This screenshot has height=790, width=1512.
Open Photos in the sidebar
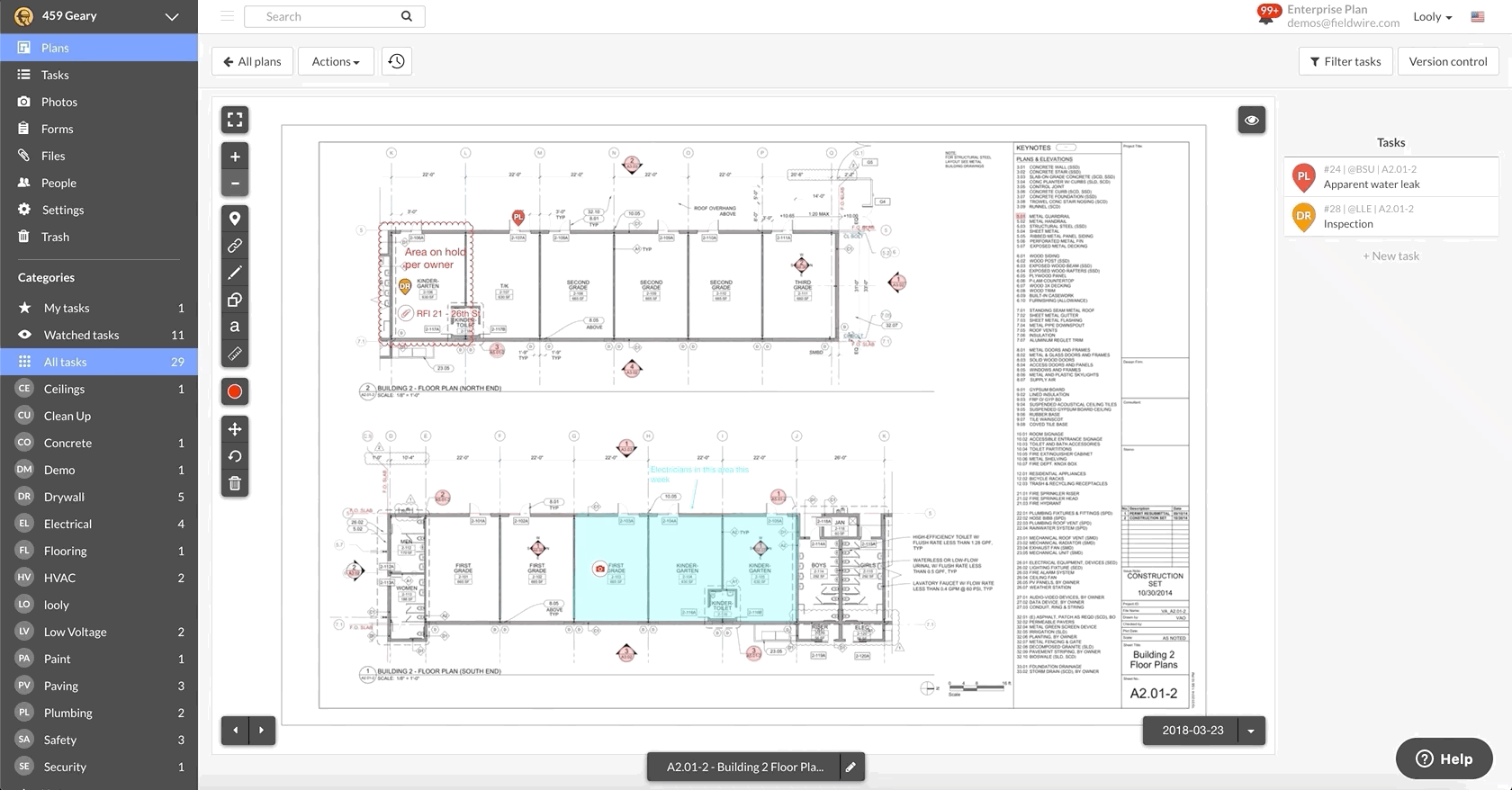pyautogui.click(x=59, y=102)
